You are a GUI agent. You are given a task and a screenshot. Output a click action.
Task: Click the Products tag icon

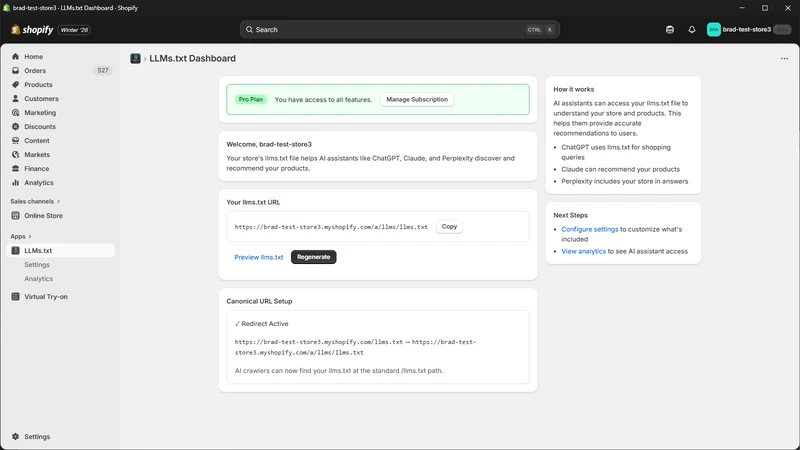pyautogui.click(x=15, y=85)
